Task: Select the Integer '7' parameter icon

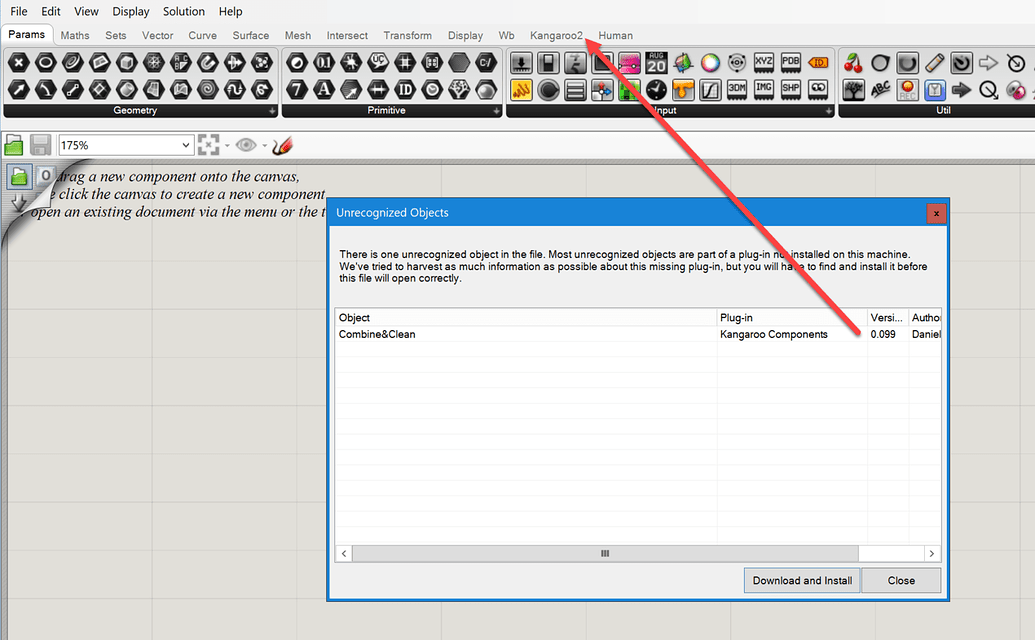Action: pos(297,89)
